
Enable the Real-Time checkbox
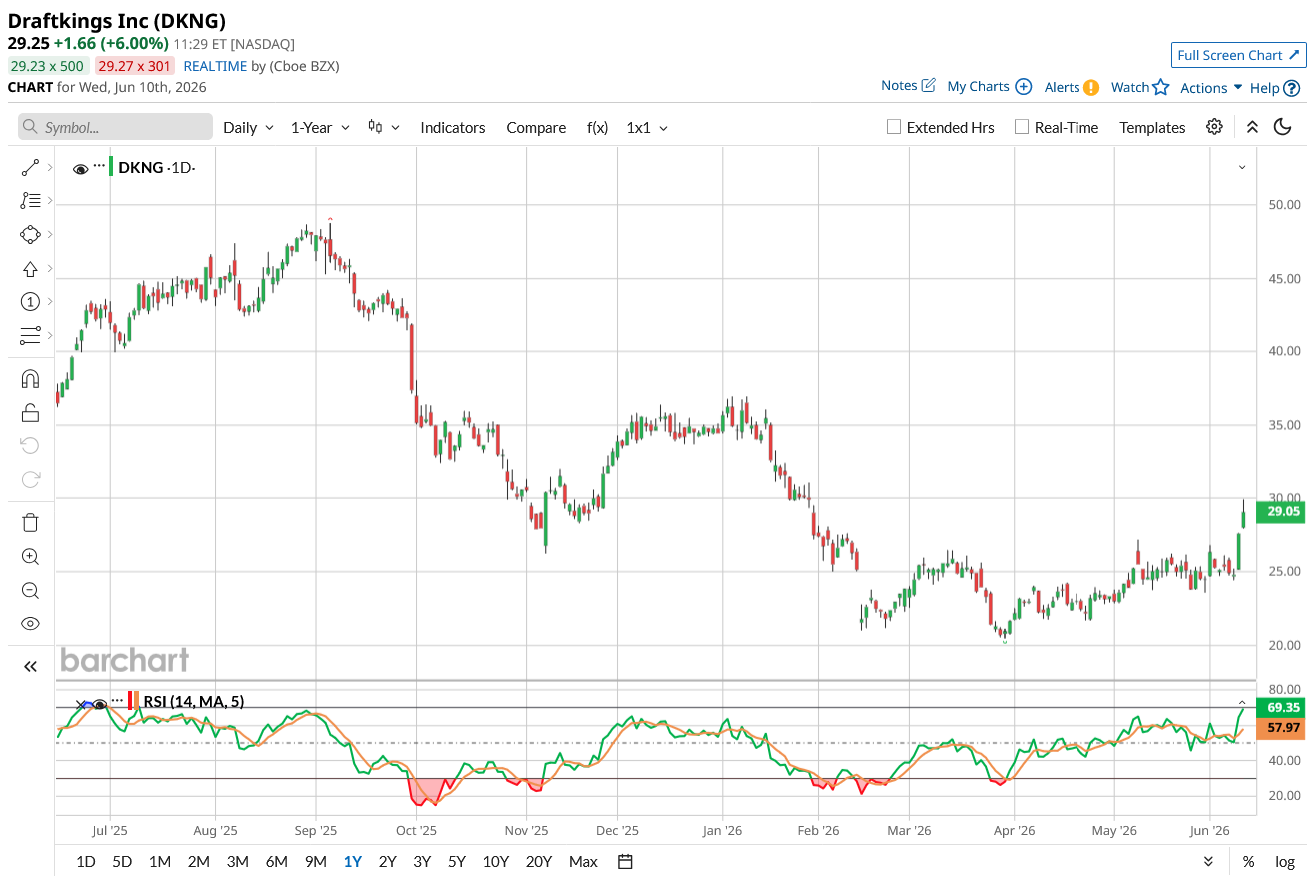click(1022, 127)
